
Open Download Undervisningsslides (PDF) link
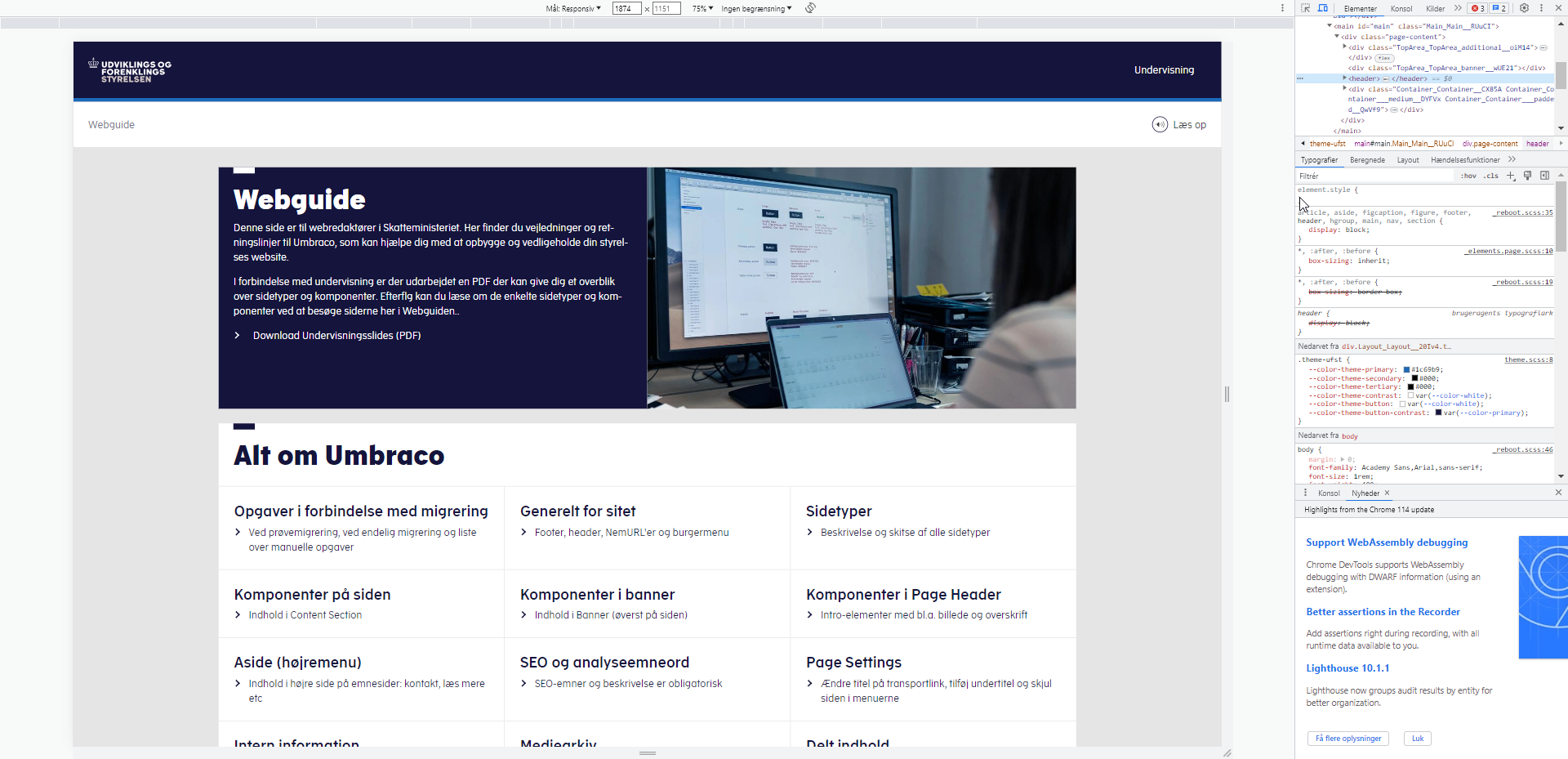[x=336, y=336]
